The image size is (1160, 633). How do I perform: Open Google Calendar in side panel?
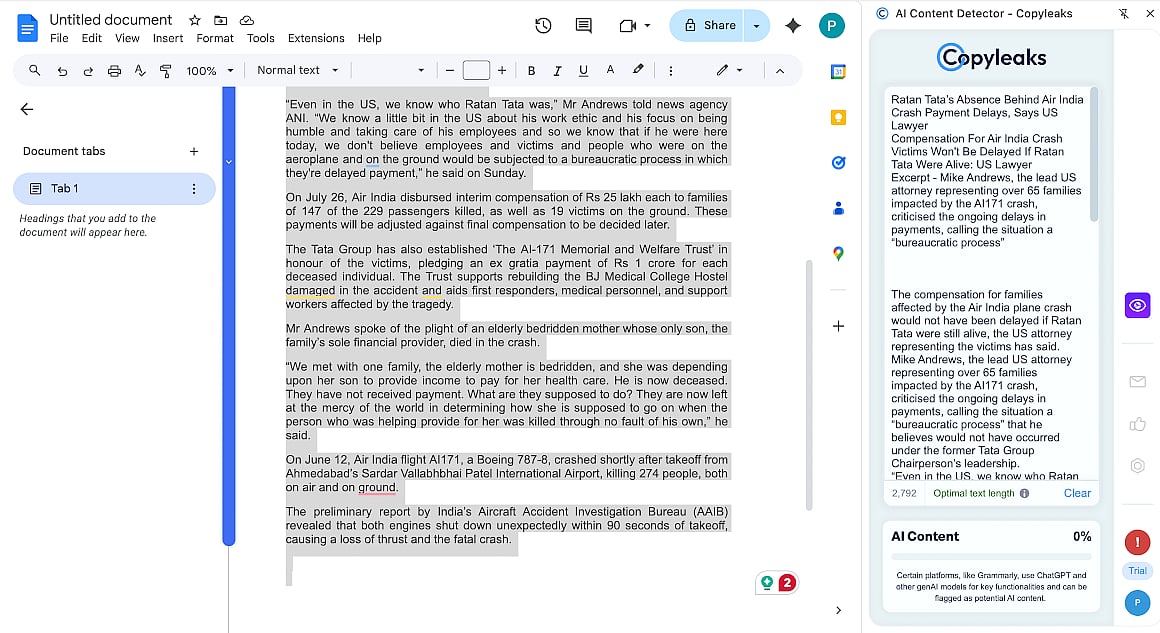tap(838, 71)
